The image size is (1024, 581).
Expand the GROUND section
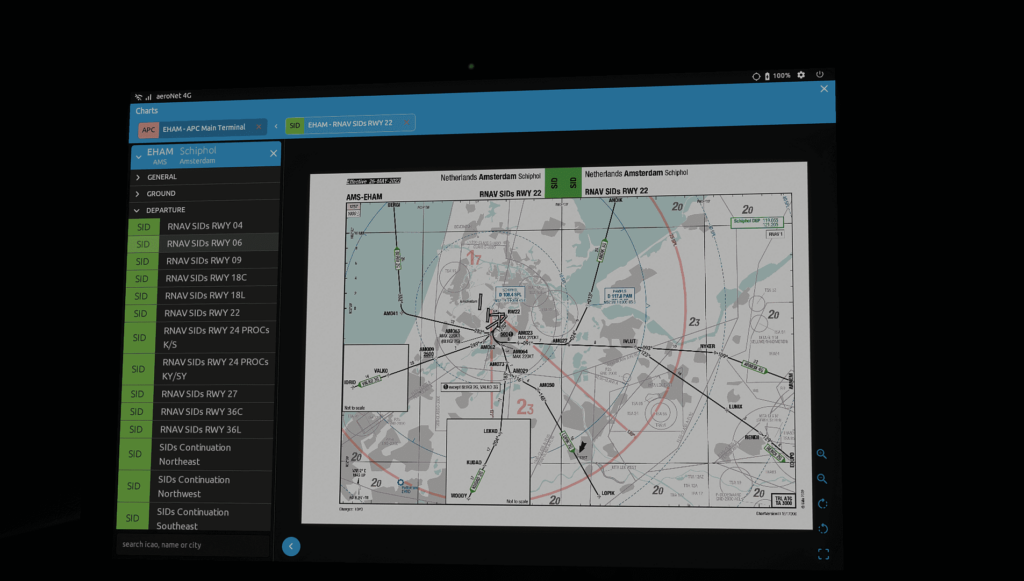[206, 193]
